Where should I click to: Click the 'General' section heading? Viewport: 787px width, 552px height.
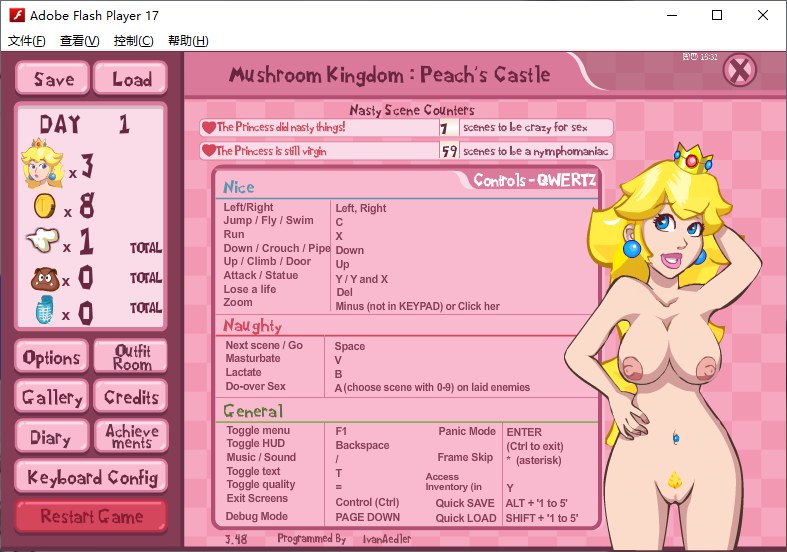click(253, 411)
